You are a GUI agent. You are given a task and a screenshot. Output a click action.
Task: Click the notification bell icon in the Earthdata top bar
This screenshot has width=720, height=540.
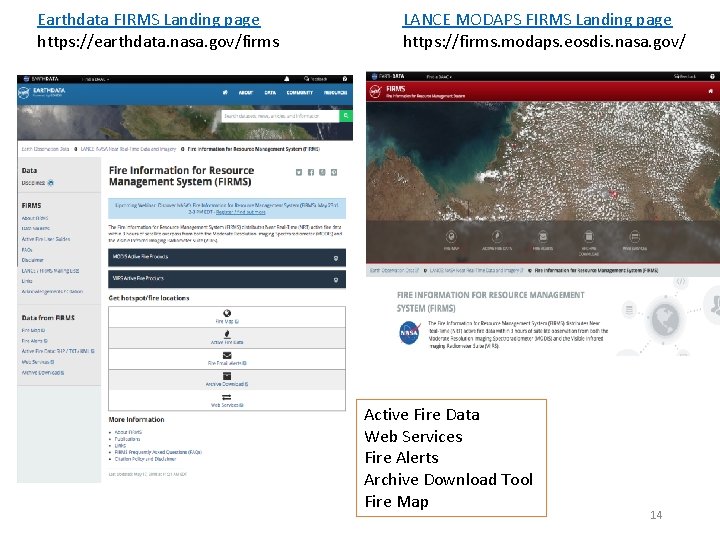pos(287,79)
